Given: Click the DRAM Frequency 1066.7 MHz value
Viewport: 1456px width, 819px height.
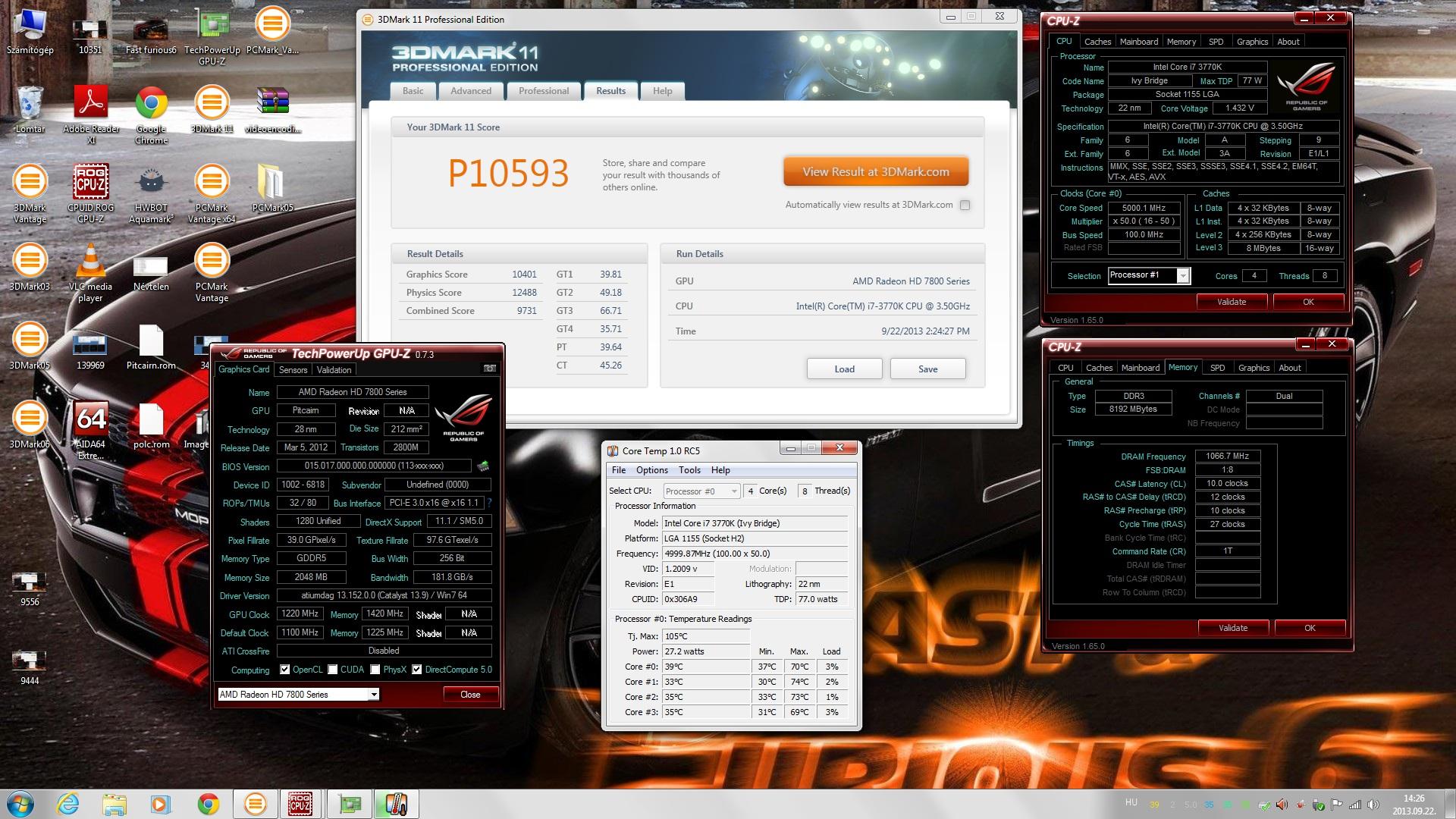Looking at the screenshot, I should [x=1227, y=457].
